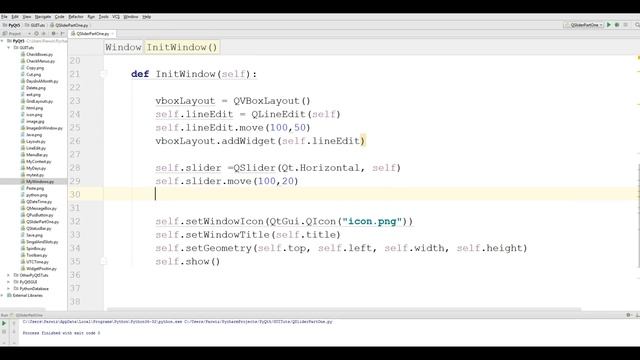Image resolution: width=640 pixels, height=360 pixels.
Task: Expand the OtherPyQt5Tuts folder
Action: [x=9, y=275]
